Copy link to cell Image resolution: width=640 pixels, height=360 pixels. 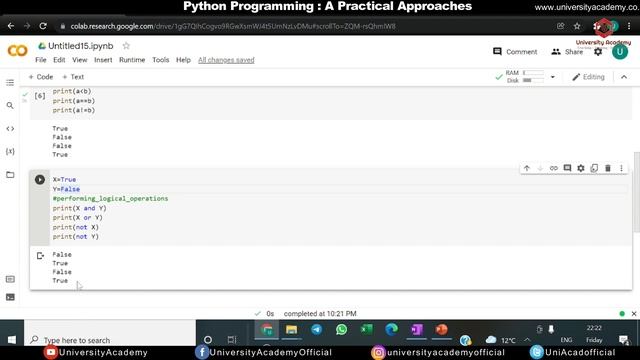[553, 168]
